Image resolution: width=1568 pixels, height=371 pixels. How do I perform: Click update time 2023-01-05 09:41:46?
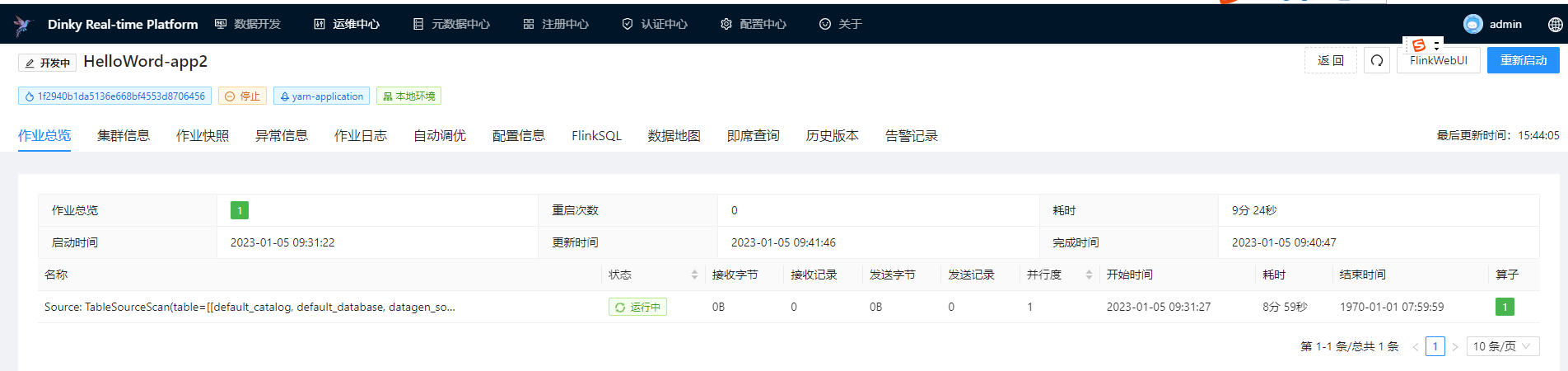783,242
